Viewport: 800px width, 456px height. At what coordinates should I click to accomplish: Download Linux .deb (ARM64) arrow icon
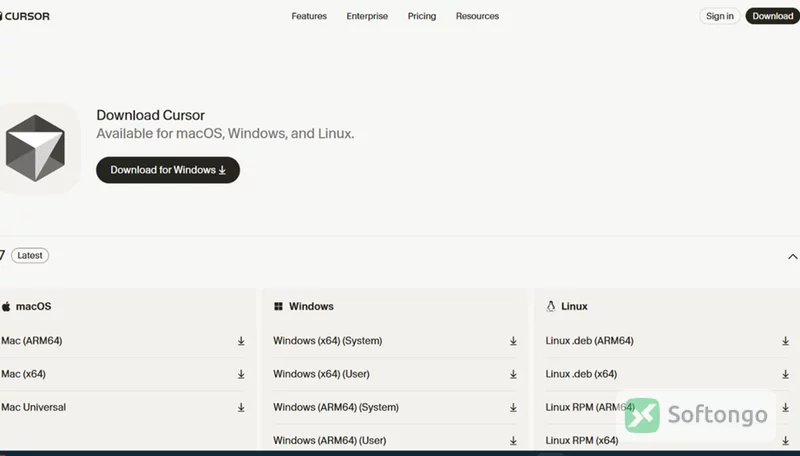coord(786,341)
